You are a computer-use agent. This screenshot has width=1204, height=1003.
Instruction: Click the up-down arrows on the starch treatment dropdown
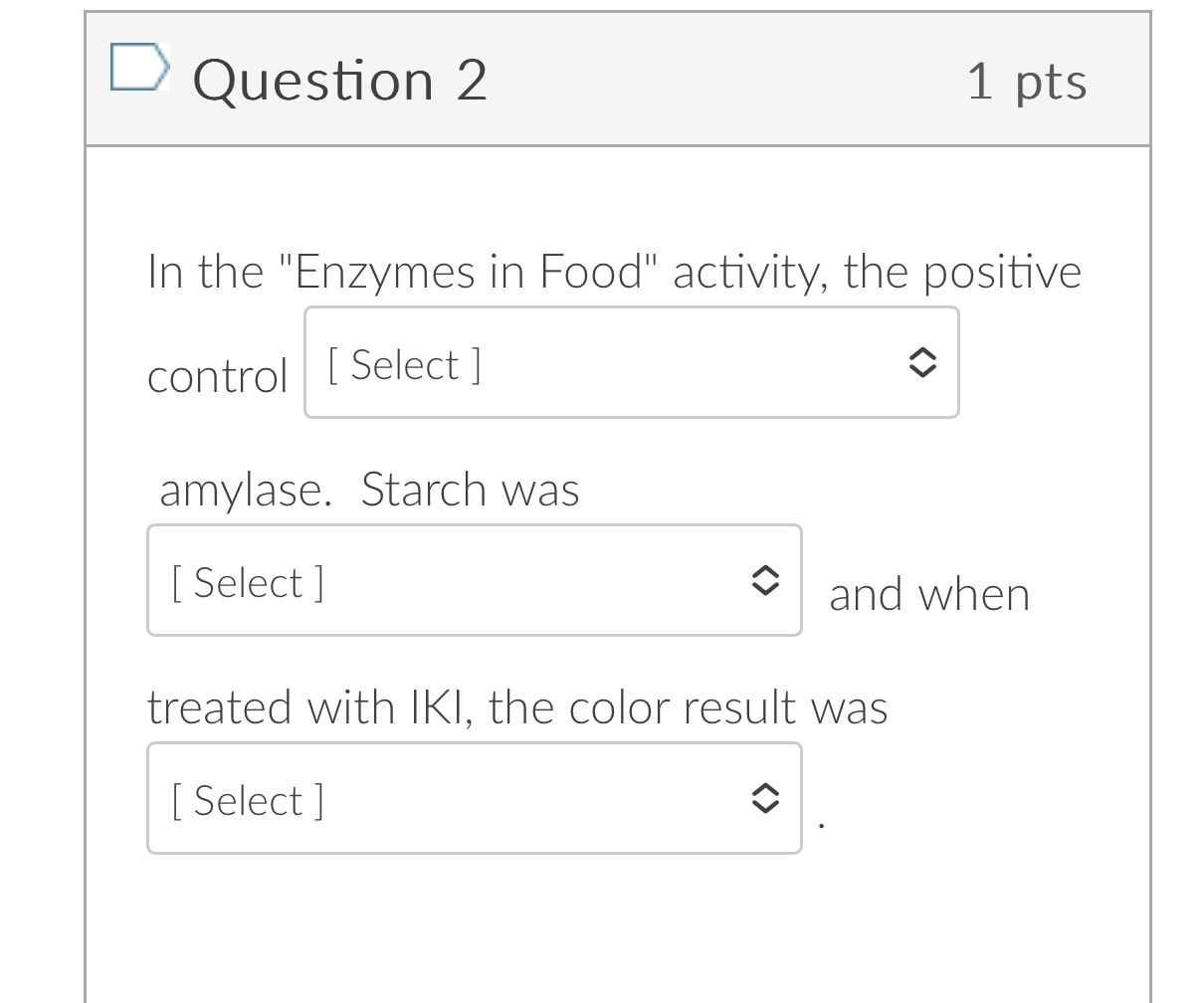click(765, 580)
